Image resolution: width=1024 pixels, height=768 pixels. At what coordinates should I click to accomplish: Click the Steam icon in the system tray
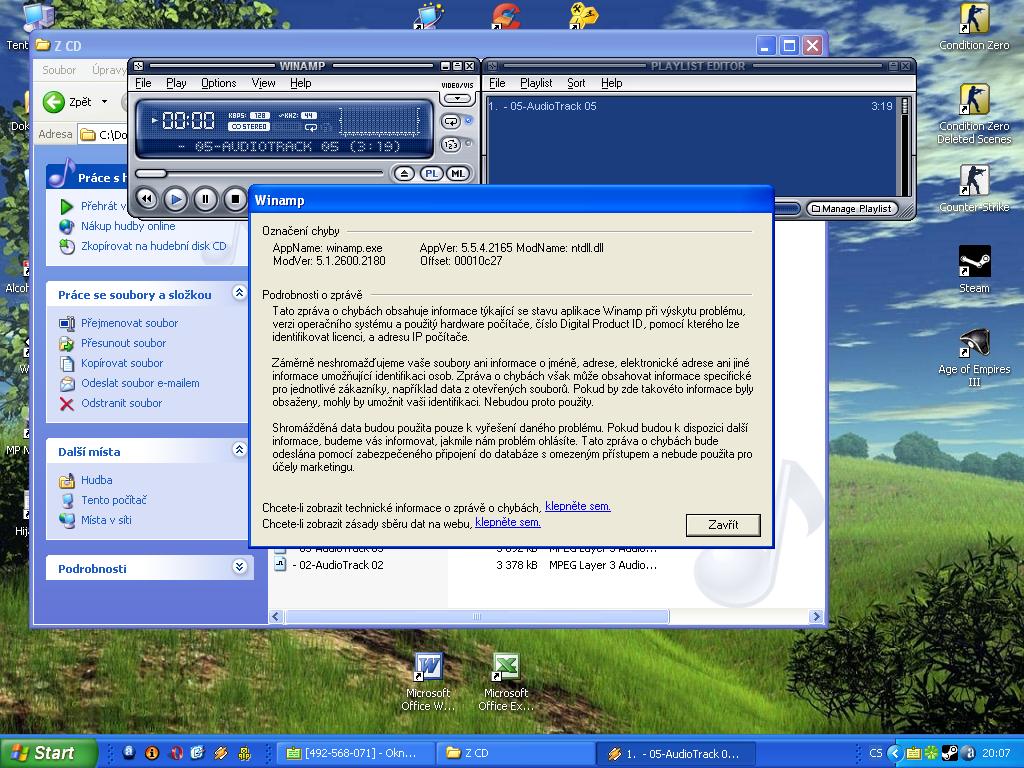coord(950,753)
